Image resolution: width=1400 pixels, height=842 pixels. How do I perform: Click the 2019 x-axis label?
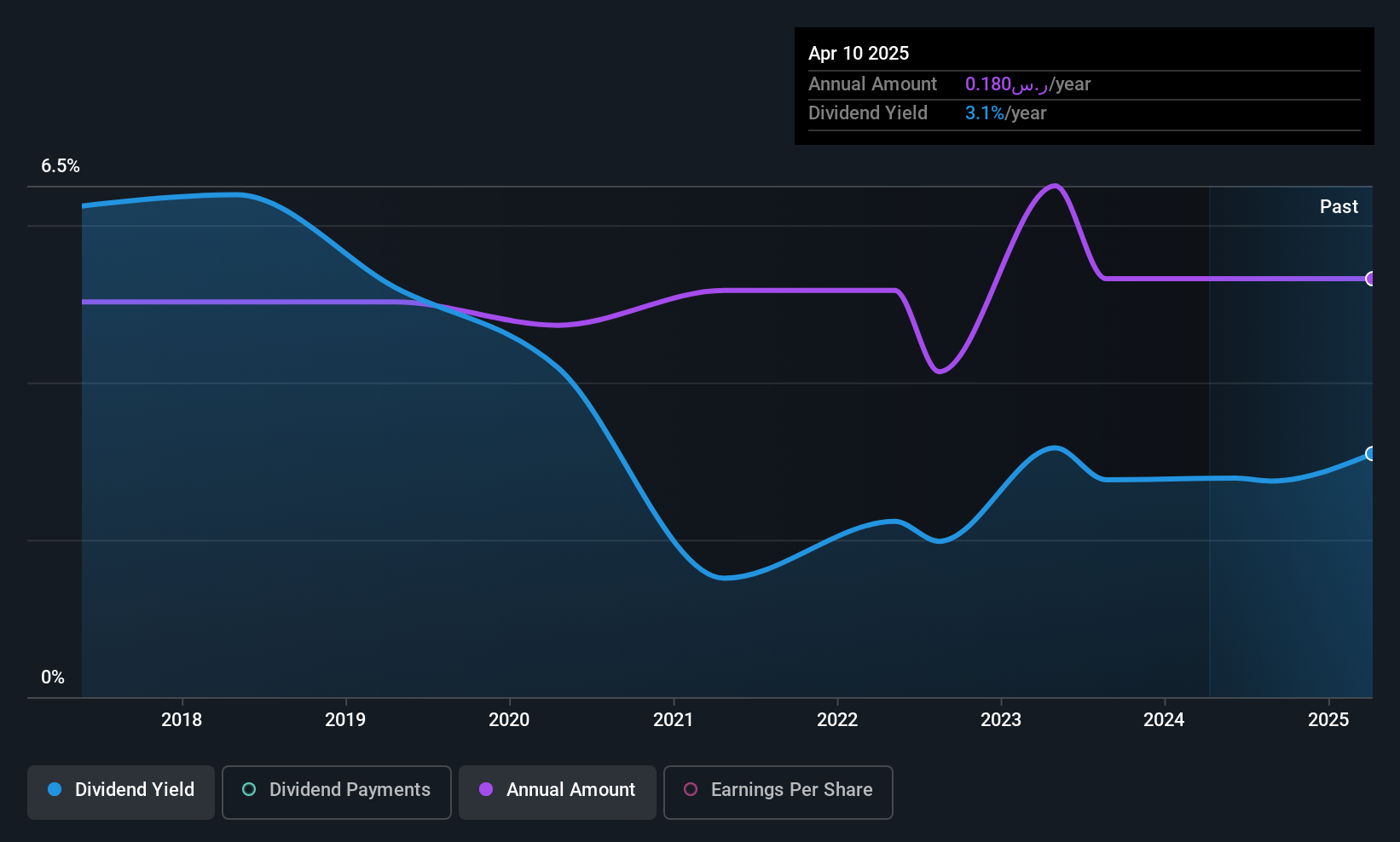345,719
